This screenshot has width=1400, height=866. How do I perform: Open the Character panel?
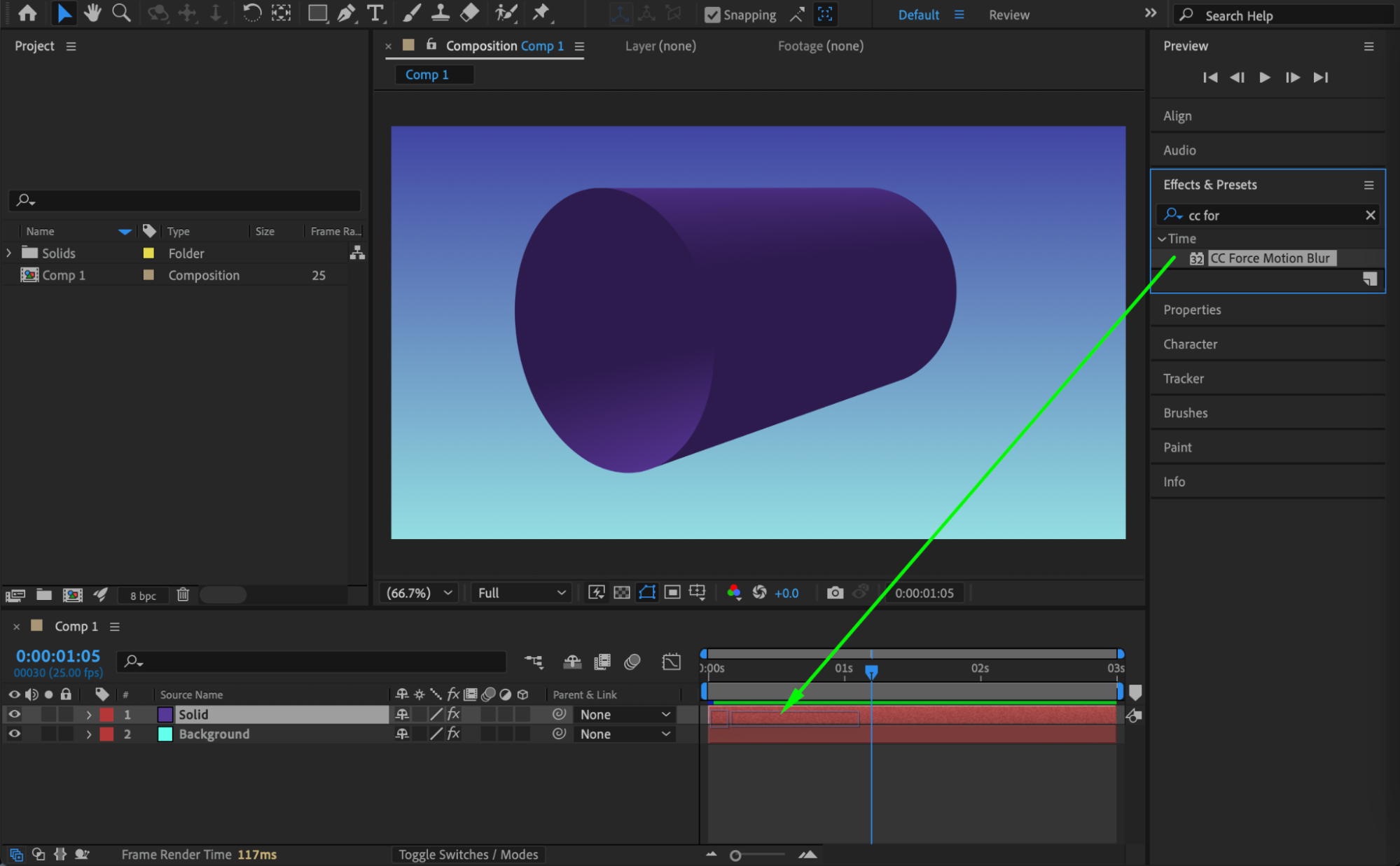(1190, 344)
